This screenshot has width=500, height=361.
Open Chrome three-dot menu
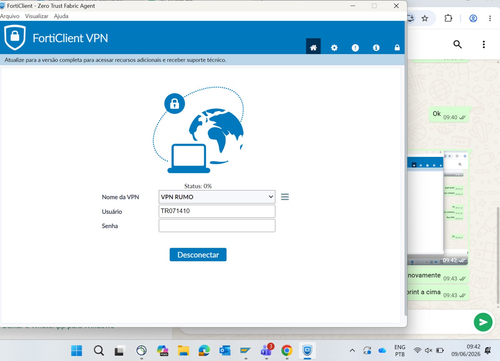pyautogui.click(x=490, y=18)
